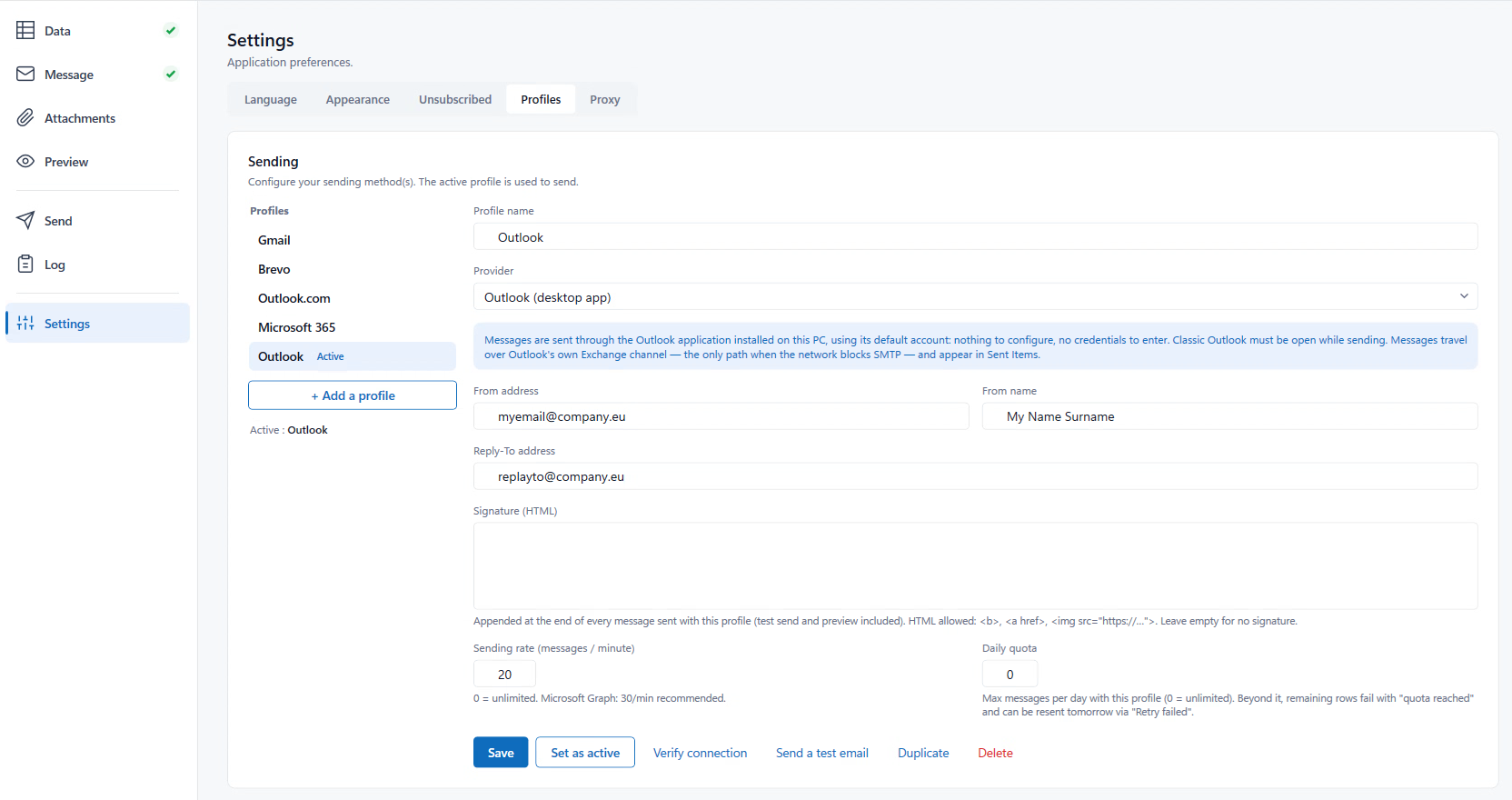Click the Save button
Viewport: 1512px width, 800px height.
[x=501, y=753]
